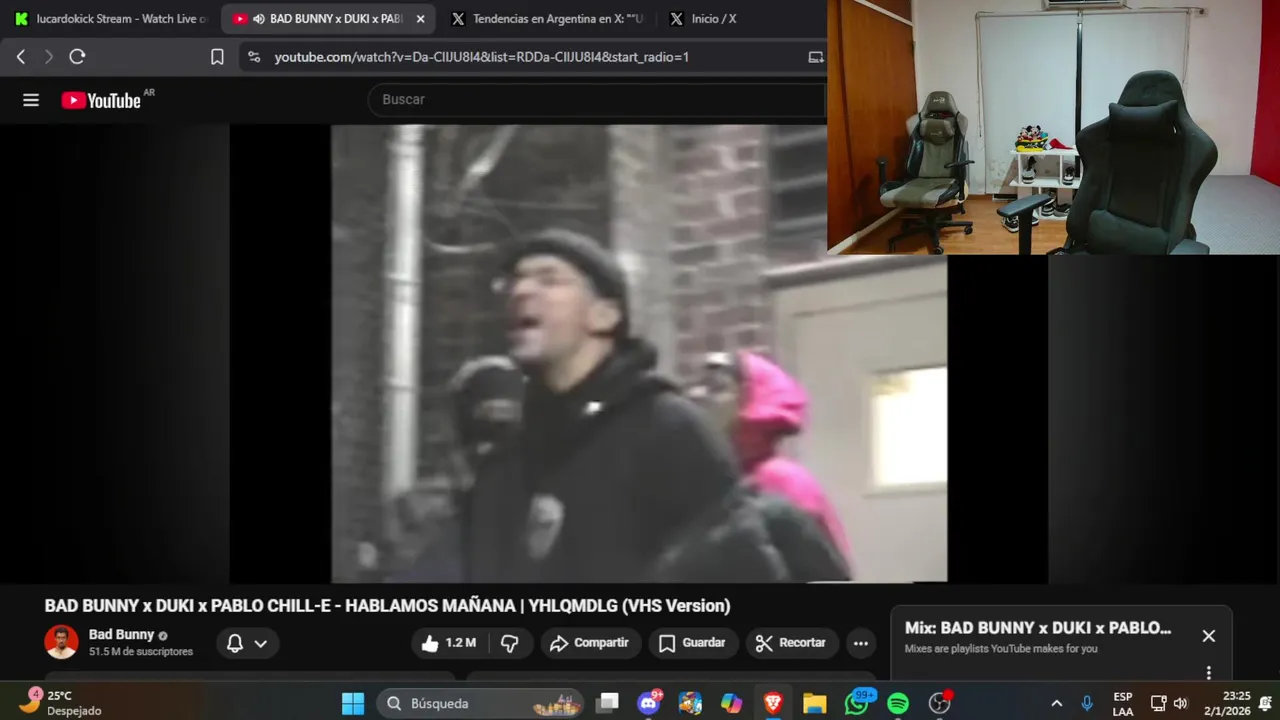The width and height of the screenshot is (1280, 720).
Task: Click the taskbar Búsqueda search box
Action: [x=481, y=703]
